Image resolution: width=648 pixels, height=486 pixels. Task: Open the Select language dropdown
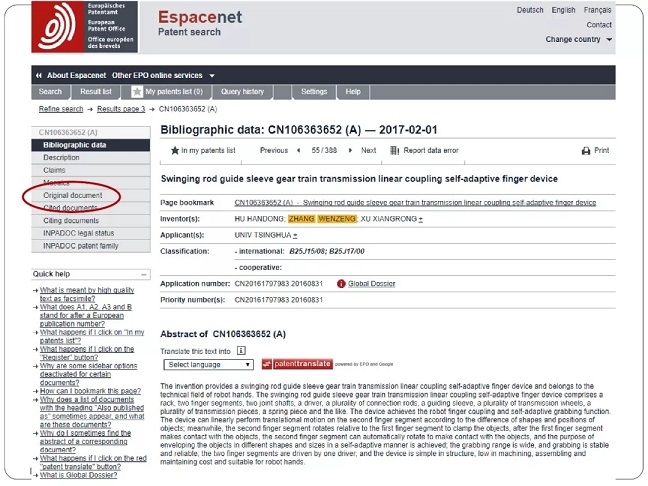(208, 364)
